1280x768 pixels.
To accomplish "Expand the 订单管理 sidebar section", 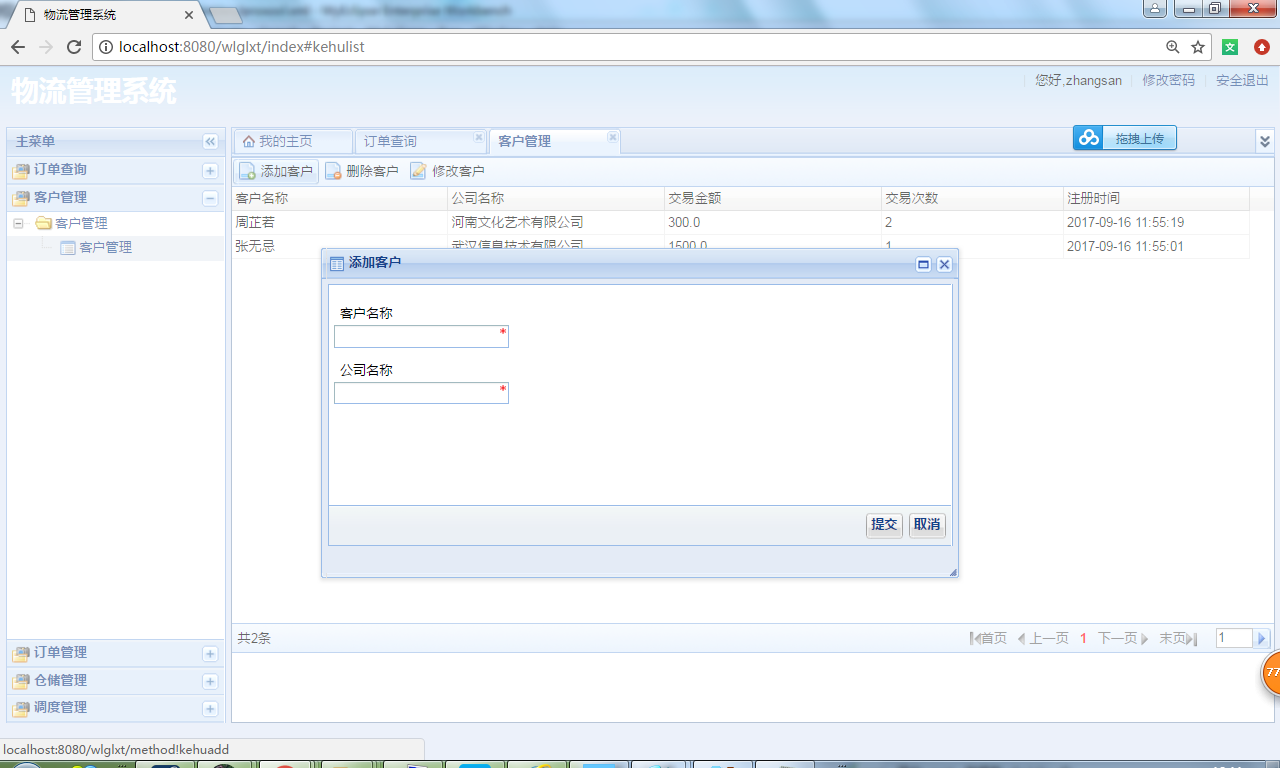I will tap(209, 653).
